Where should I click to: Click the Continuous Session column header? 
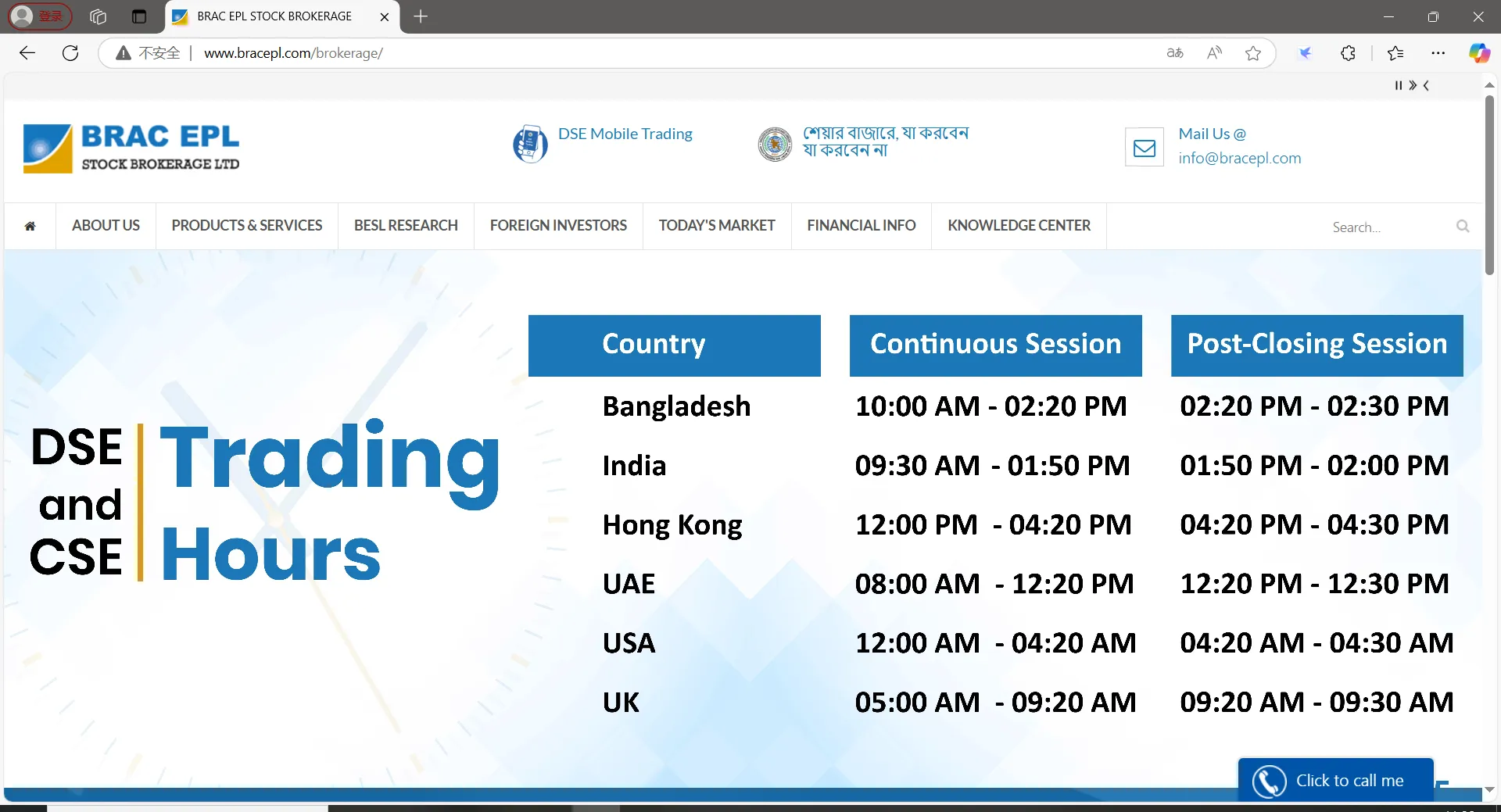(996, 345)
